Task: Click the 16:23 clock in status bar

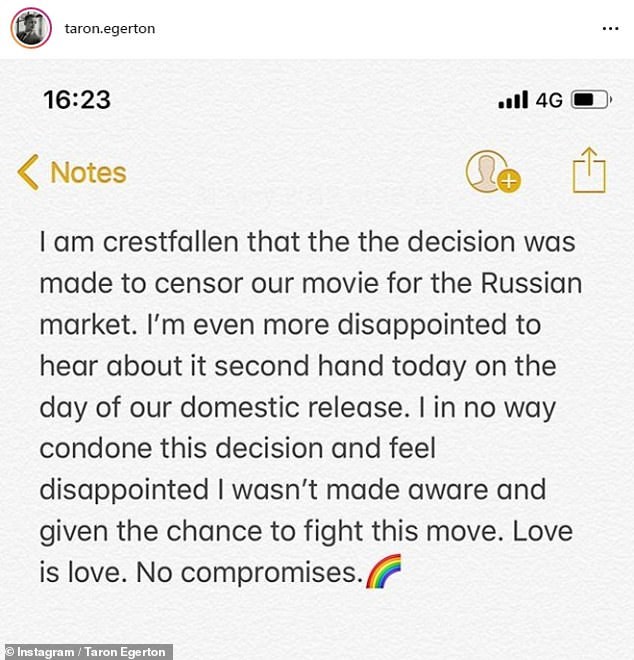Action: pos(75,100)
